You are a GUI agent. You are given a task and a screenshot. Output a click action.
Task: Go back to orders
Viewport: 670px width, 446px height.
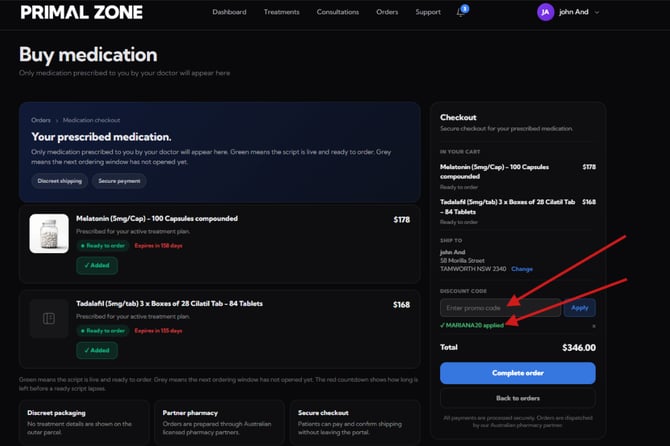[517, 398]
